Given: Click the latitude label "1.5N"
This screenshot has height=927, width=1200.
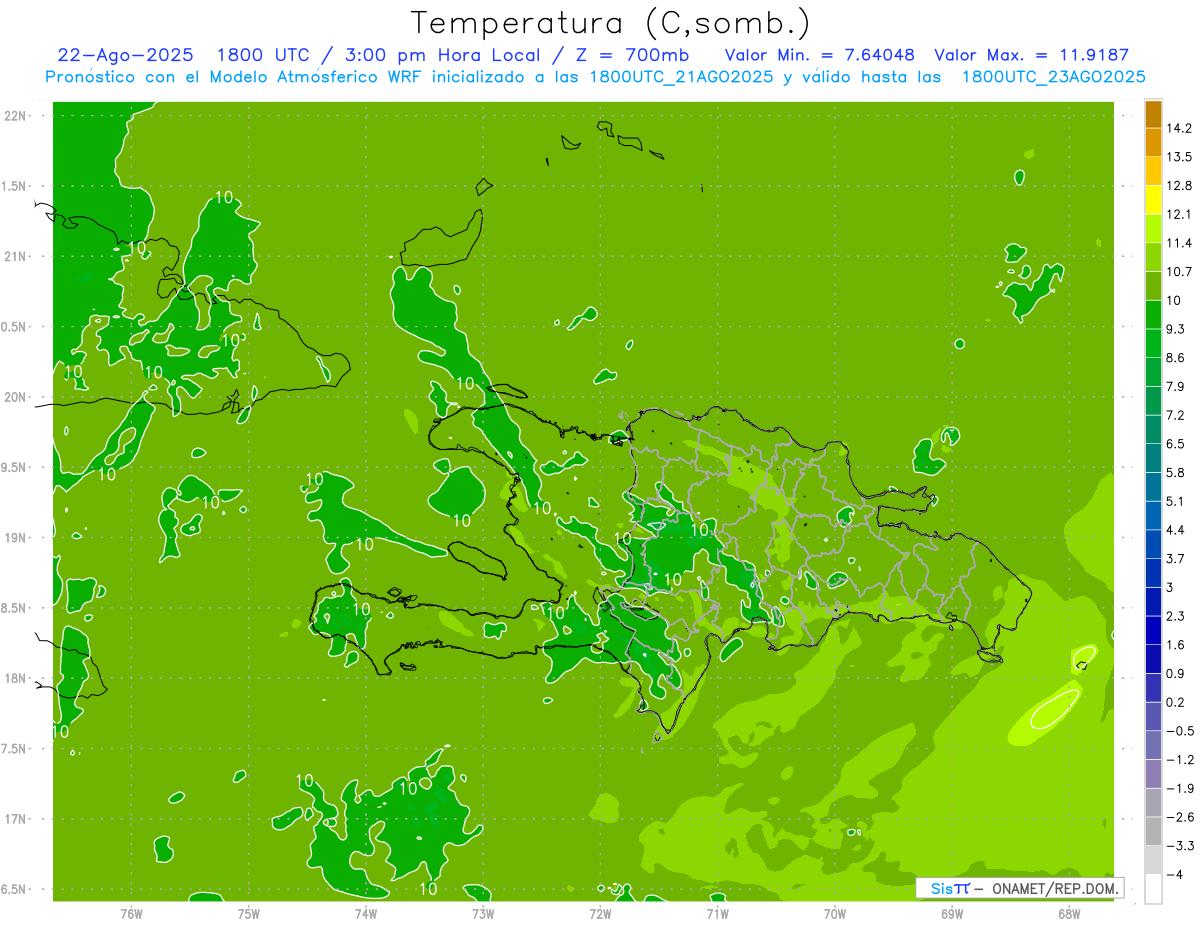Looking at the screenshot, I should click(14, 186).
